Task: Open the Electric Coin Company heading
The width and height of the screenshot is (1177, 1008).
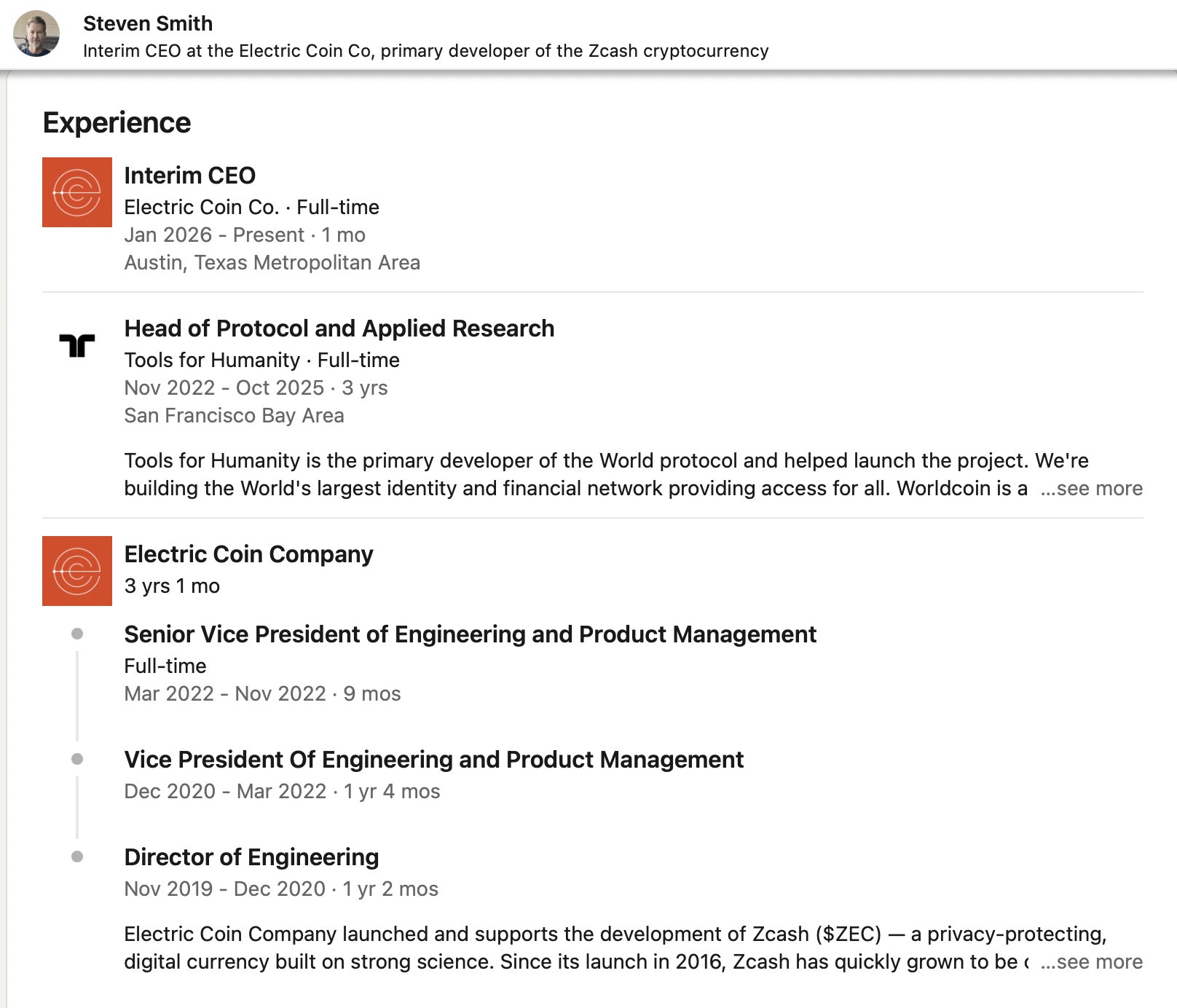Action: 248,554
